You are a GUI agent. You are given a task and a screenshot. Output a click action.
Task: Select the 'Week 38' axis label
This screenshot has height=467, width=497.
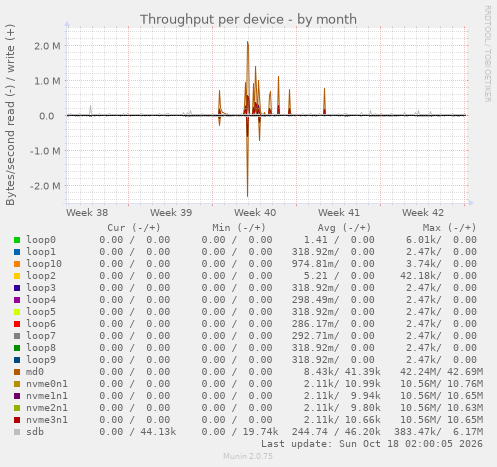(x=87, y=213)
